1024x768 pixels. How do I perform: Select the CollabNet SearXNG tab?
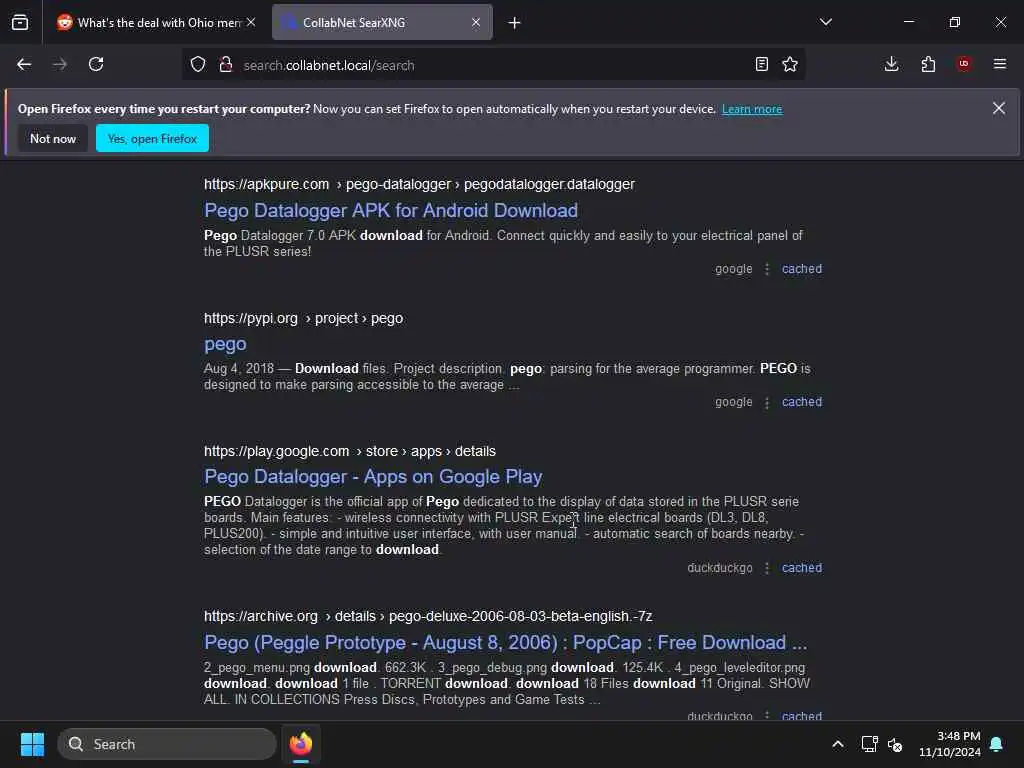tap(382, 23)
